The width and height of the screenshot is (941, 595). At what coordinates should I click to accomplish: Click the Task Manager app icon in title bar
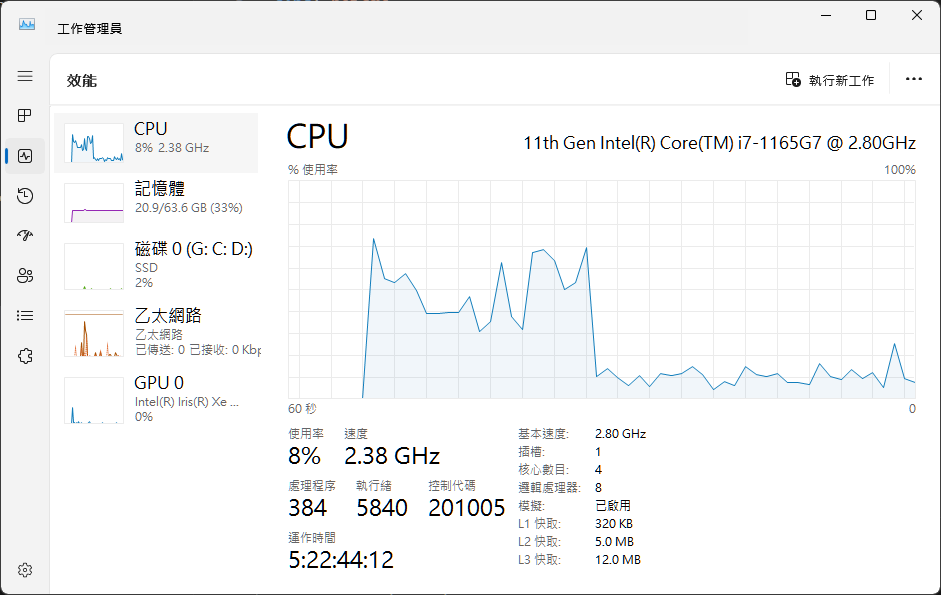[26, 25]
